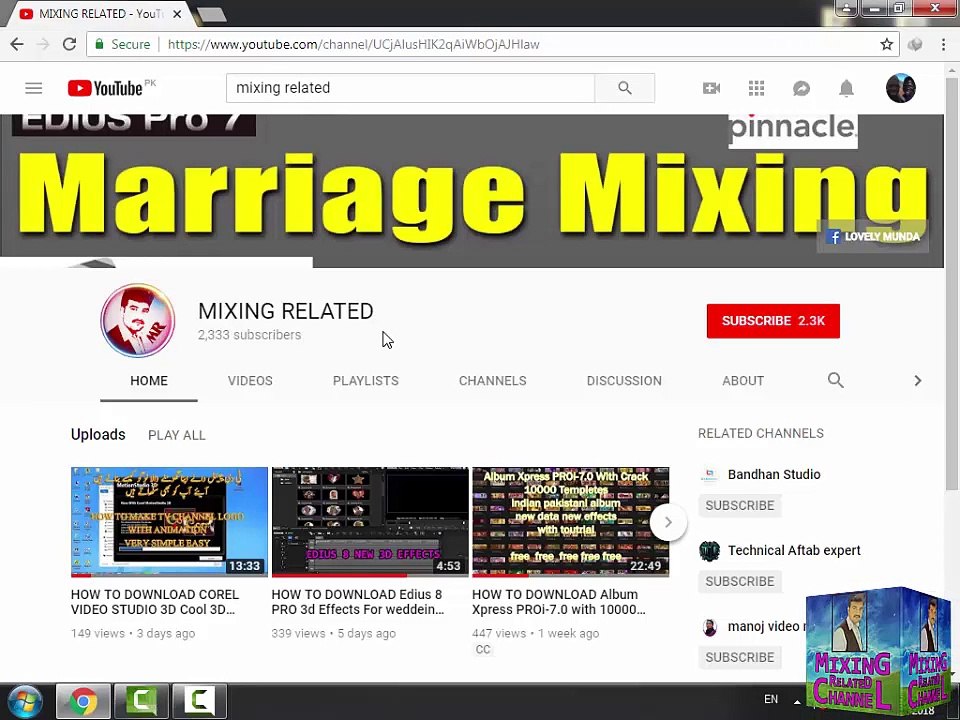Screen dimensions: 960x720
Task: Switch to the DISCUSSION tab
Action: click(x=624, y=381)
